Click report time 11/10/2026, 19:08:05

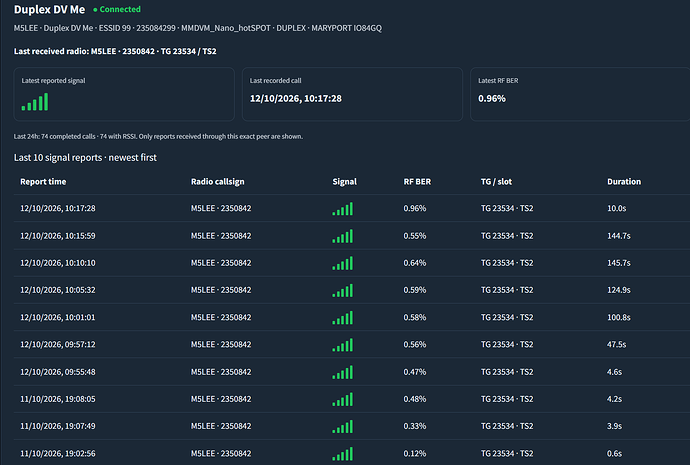point(58,399)
